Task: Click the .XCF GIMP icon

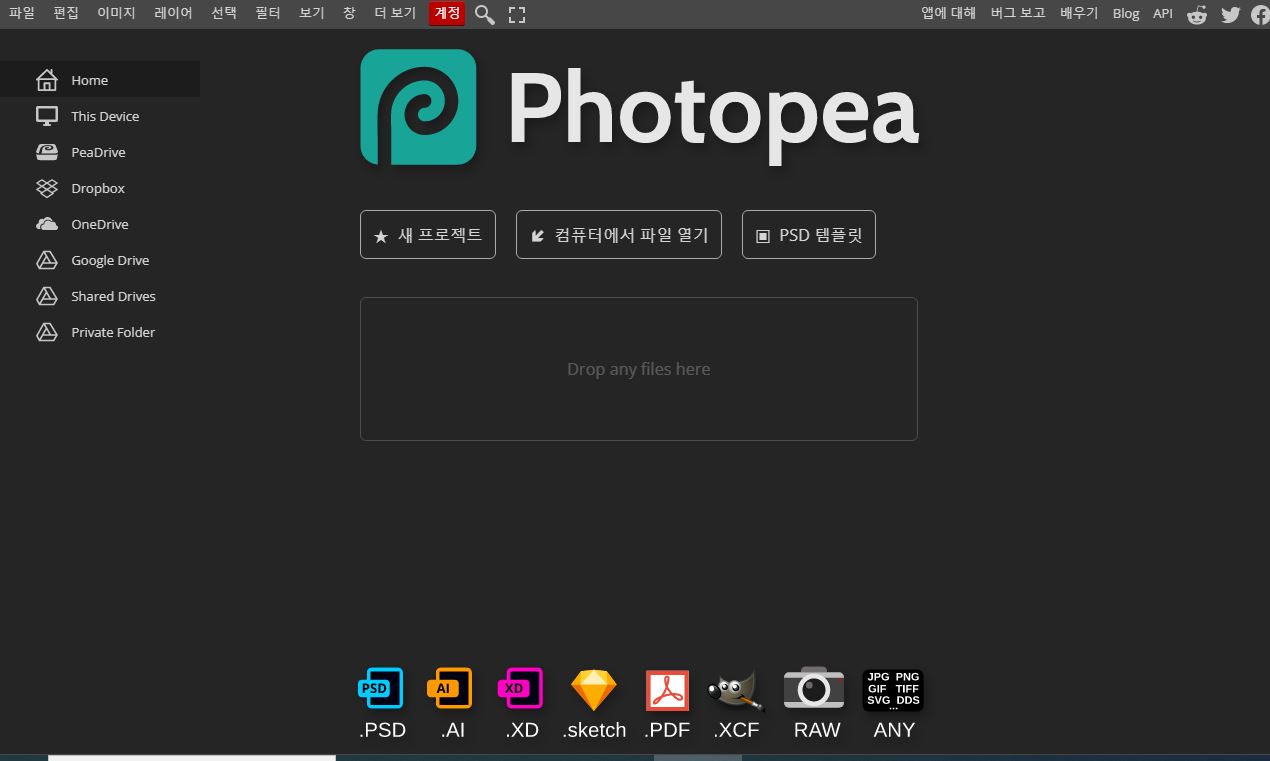Action: [736, 690]
